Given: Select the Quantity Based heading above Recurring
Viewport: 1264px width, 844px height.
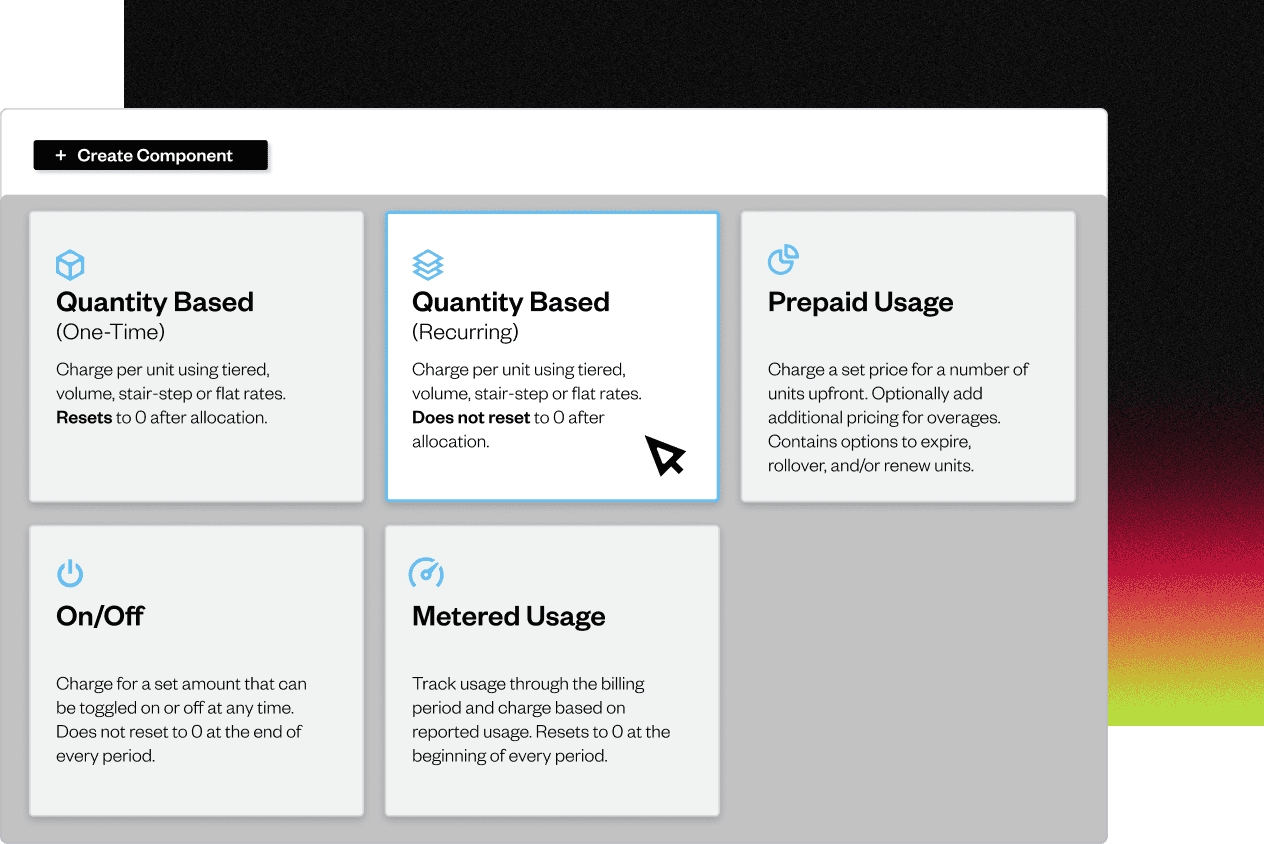Looking at the screenshot, I should (511, 302).
